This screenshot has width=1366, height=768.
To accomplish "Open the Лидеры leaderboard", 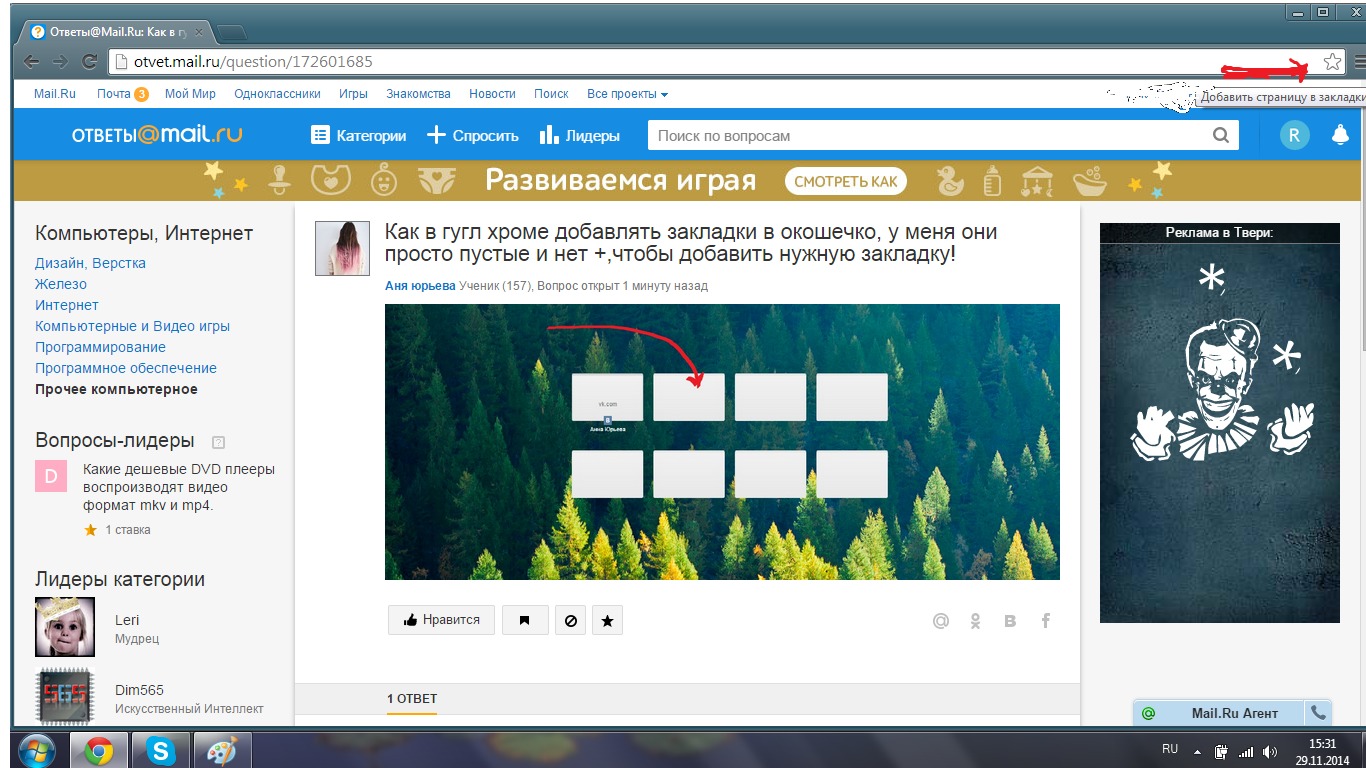I will pyautogui.click(x=579, y=136).
